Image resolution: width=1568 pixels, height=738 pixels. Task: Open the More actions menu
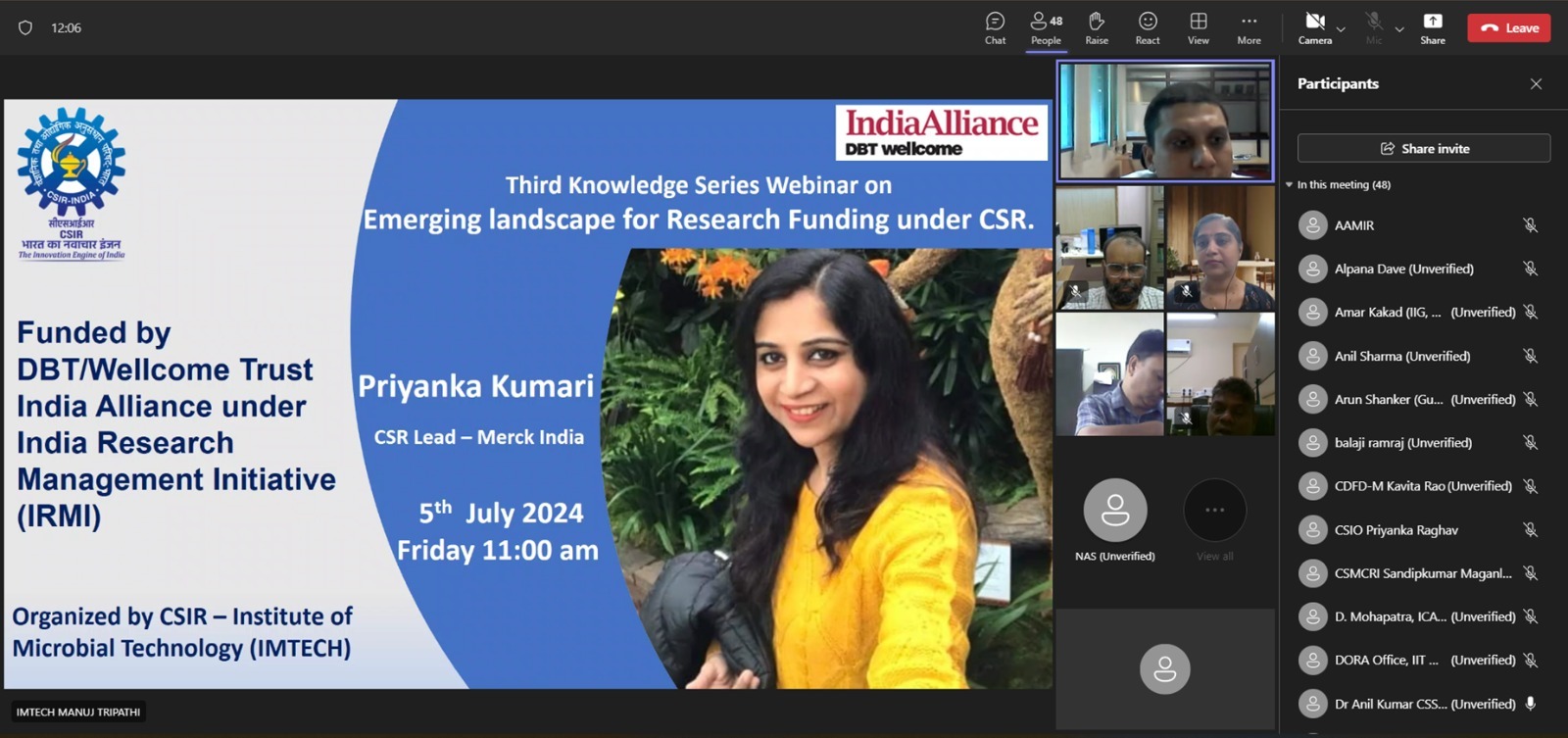click(1249, 27)
